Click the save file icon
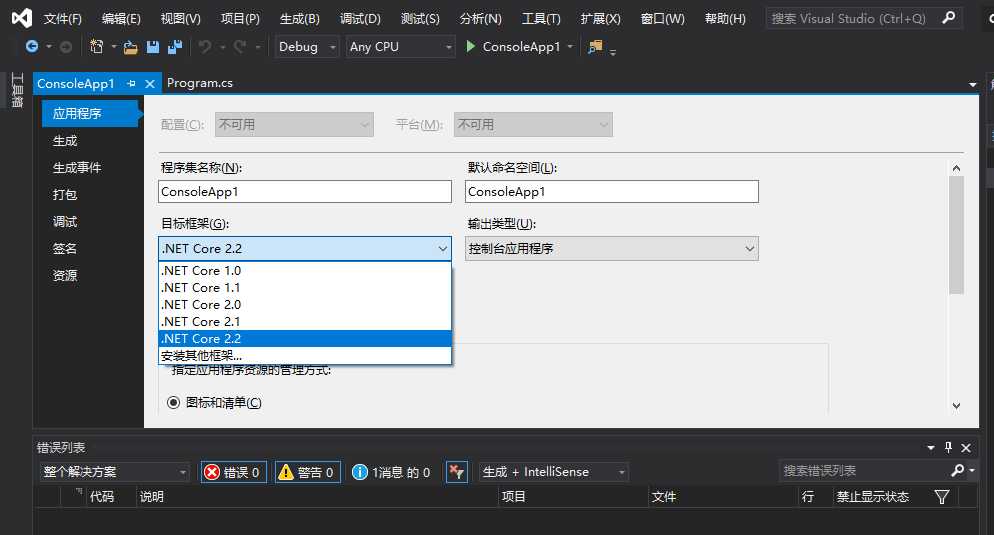The image size is (994, 535). (x=153, y=47)
